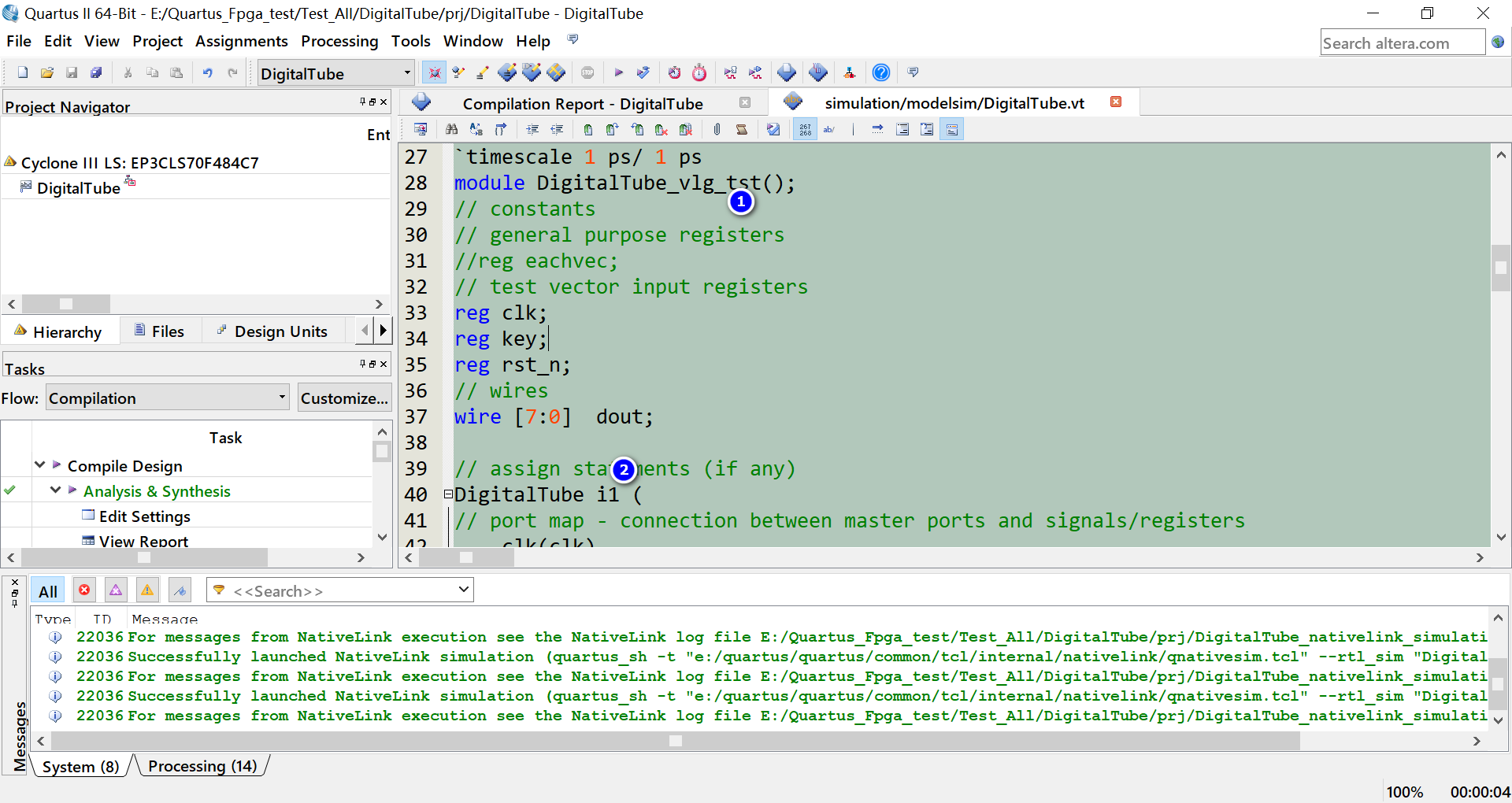
Task: Run Gate Level Simulation toolbar icon
Action: (x=755, y=73)
